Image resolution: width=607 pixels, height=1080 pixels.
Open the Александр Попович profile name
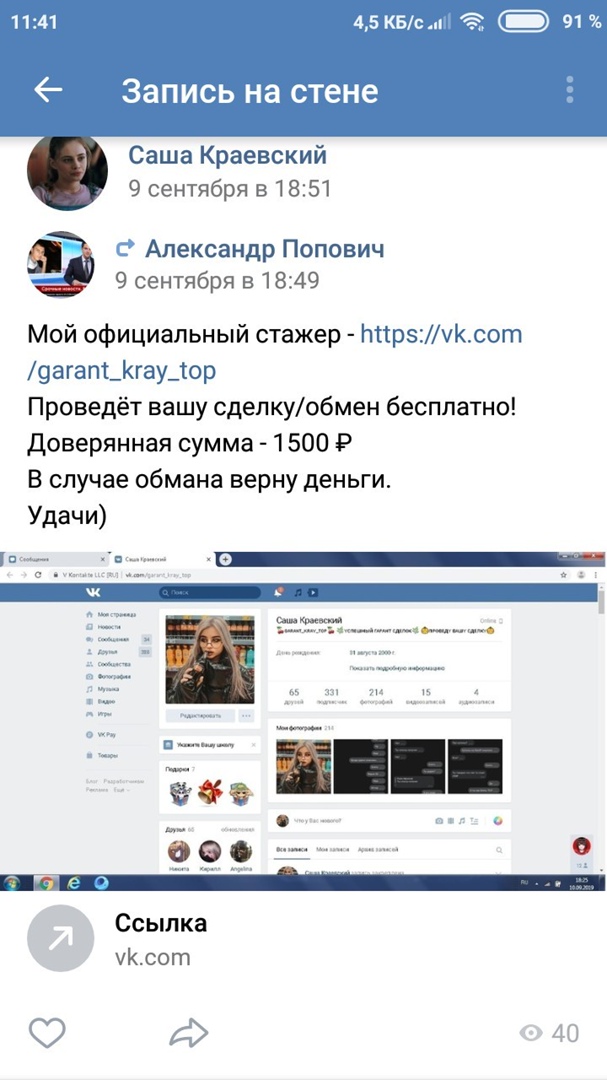pos(265,249)
